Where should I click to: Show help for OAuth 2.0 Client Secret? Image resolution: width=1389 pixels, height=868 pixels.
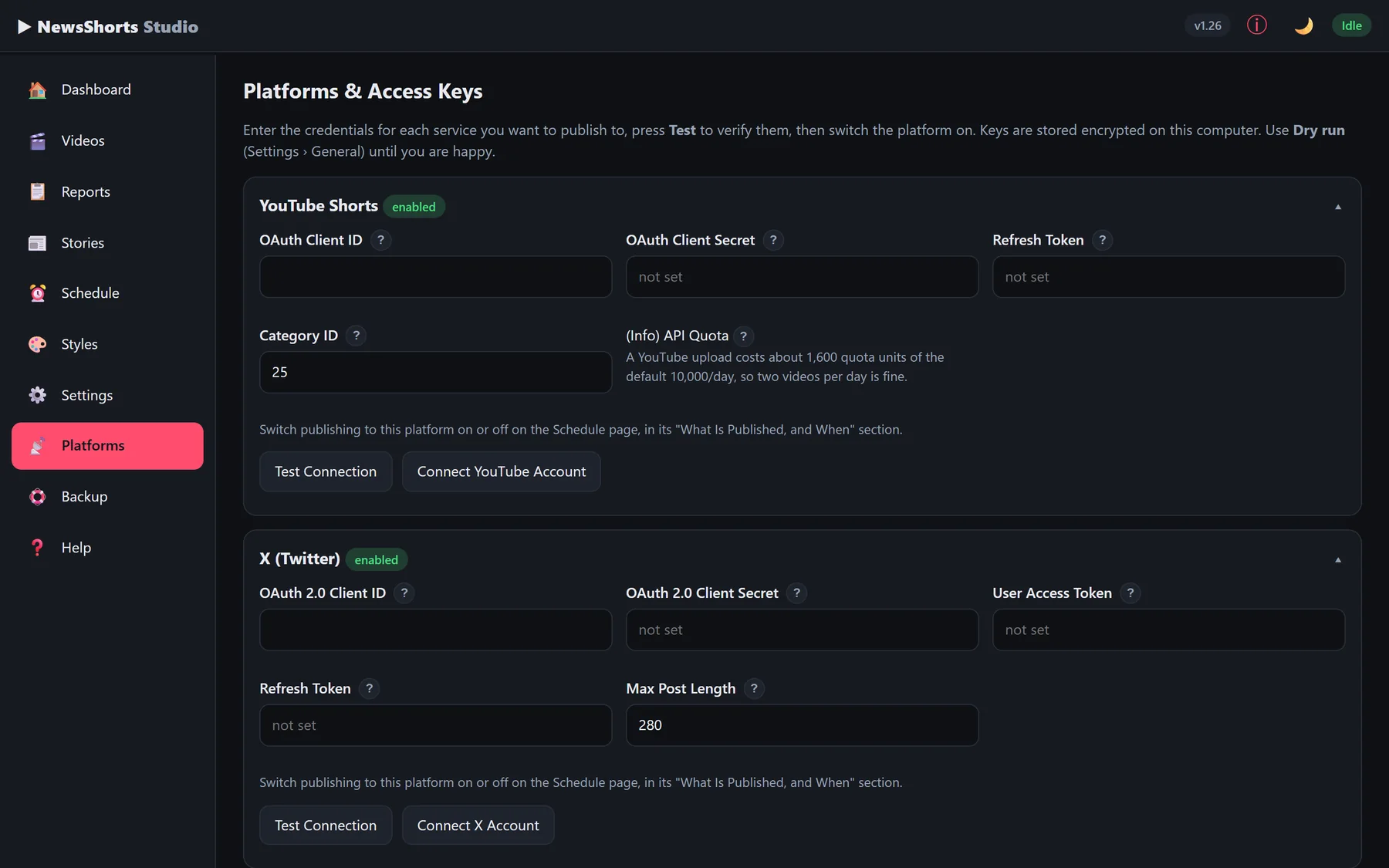click(x=796, y=593)
